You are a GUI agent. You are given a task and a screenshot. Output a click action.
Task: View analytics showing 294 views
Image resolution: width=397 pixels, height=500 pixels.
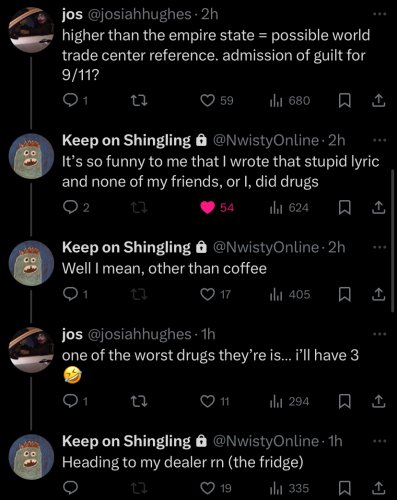pyautogui.click(x=289, y=401)
